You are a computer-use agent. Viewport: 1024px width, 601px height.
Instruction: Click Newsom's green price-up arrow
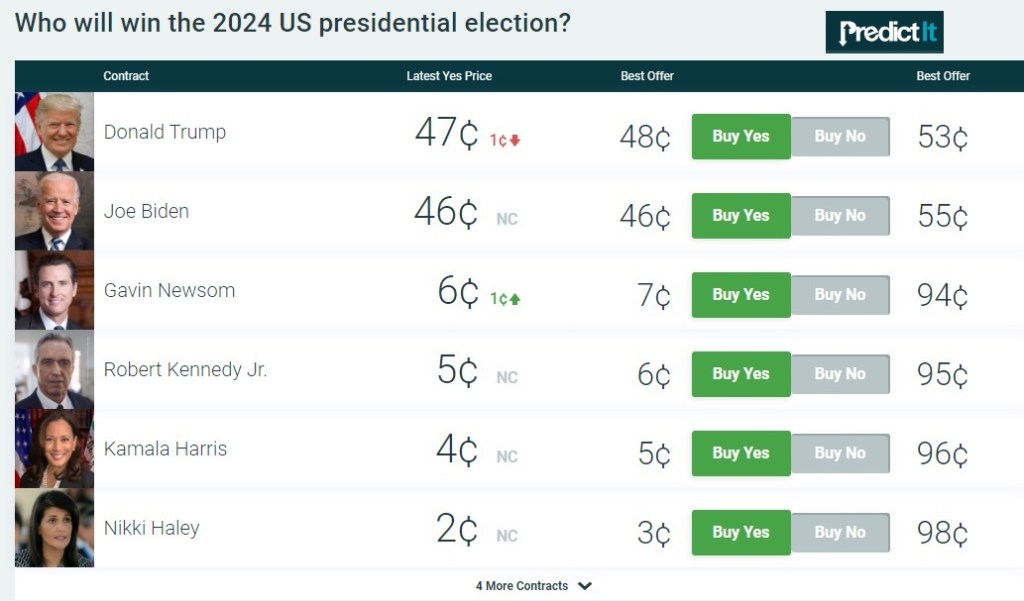pos(515,299)
